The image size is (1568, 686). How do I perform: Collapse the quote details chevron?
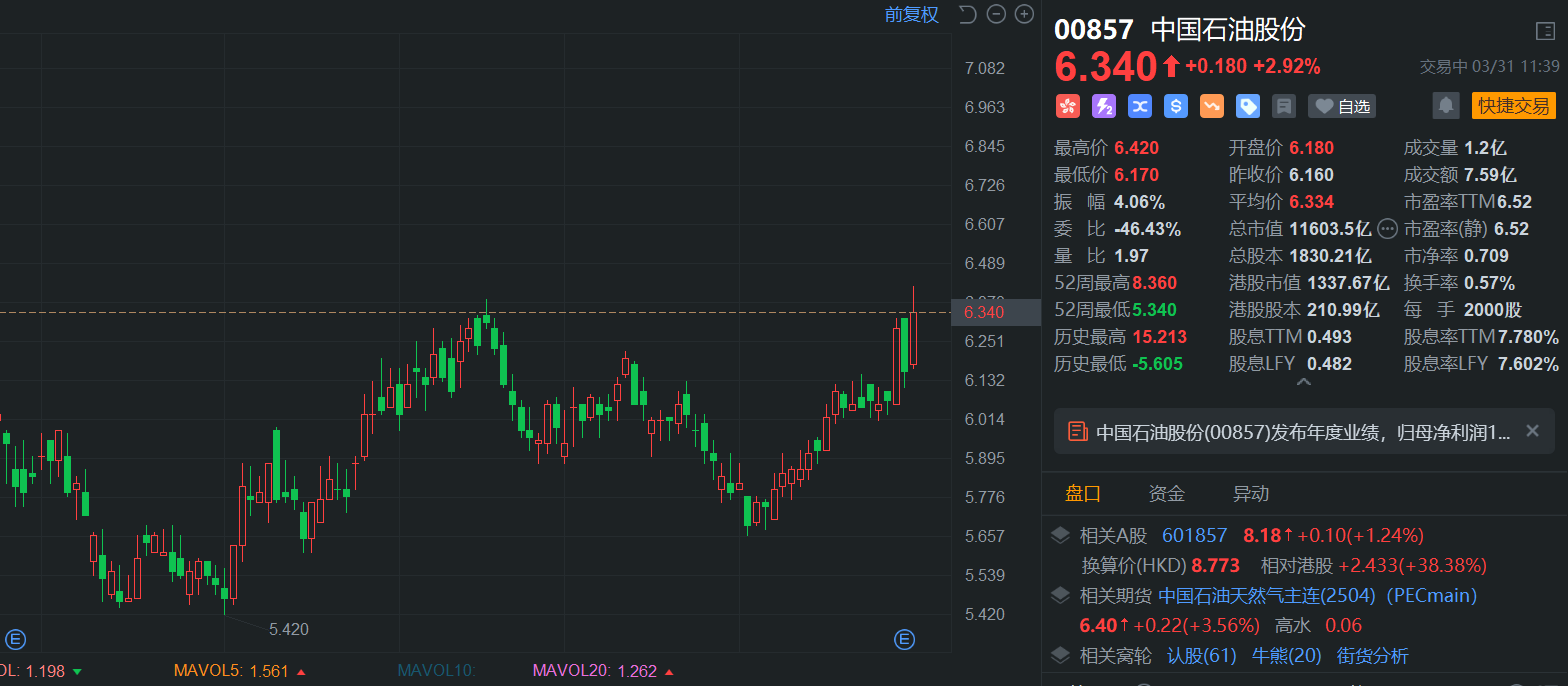(1303, 382)
